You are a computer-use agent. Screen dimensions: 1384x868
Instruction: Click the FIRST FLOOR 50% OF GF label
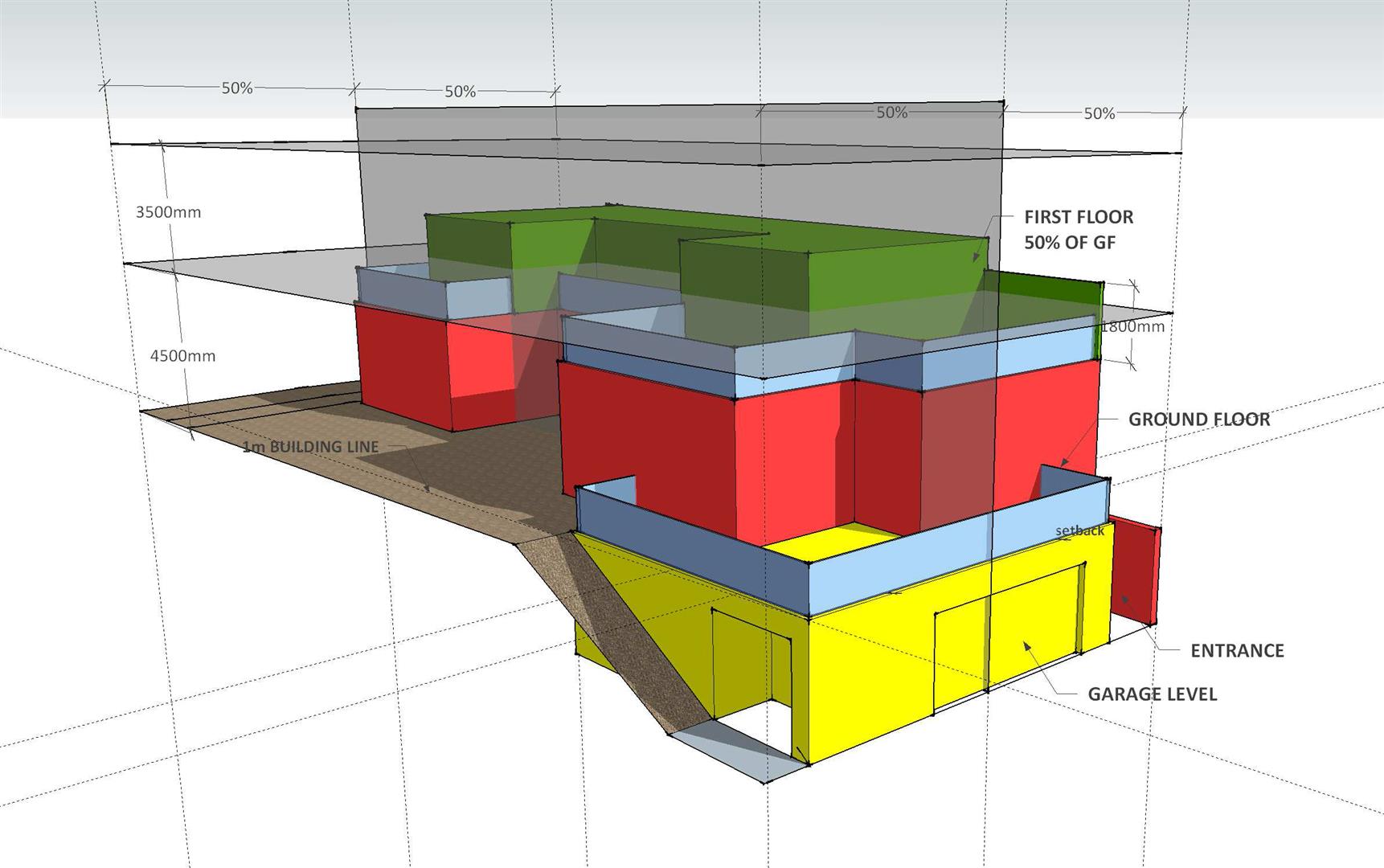pos(1078,229)
